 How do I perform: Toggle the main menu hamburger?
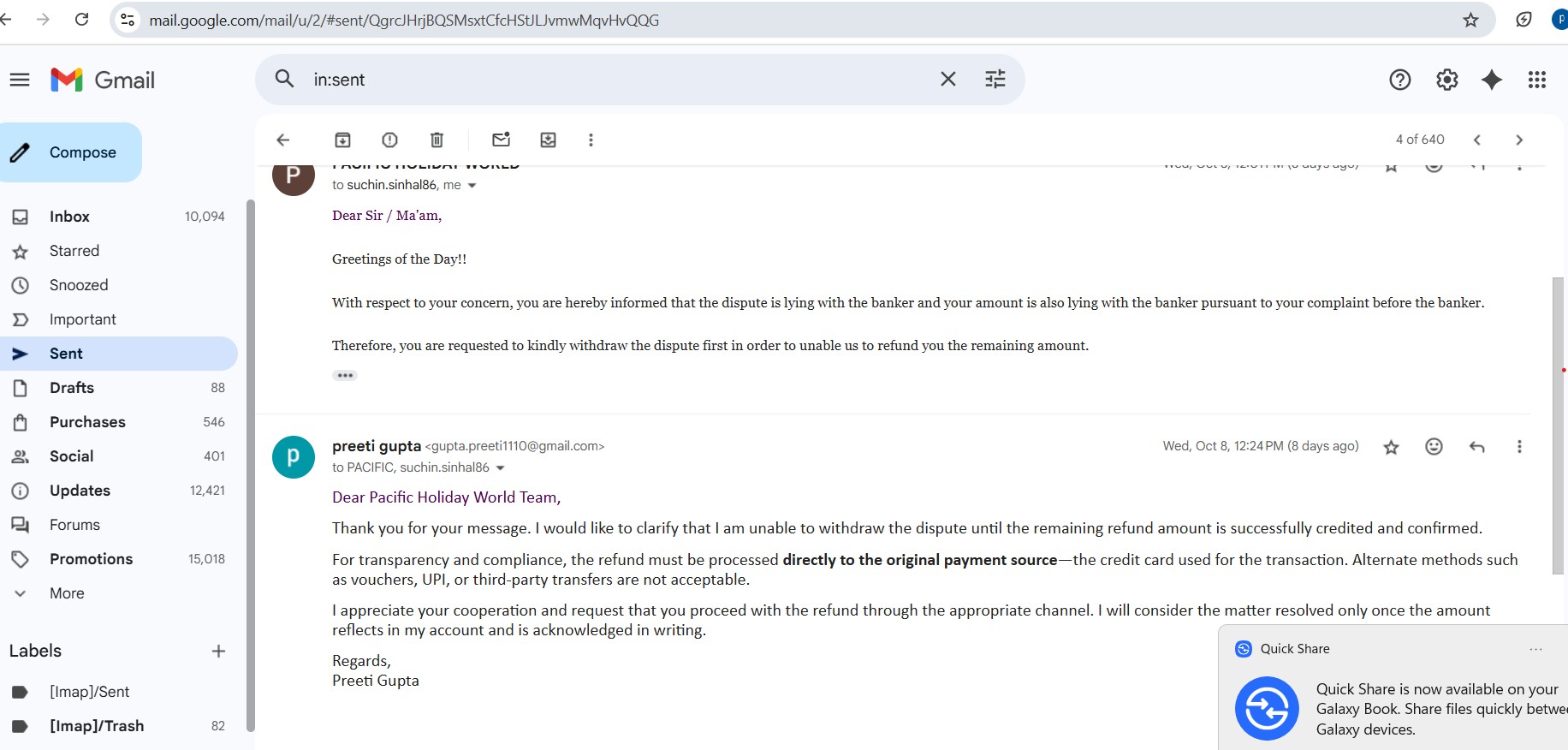(x=20, y=80)
